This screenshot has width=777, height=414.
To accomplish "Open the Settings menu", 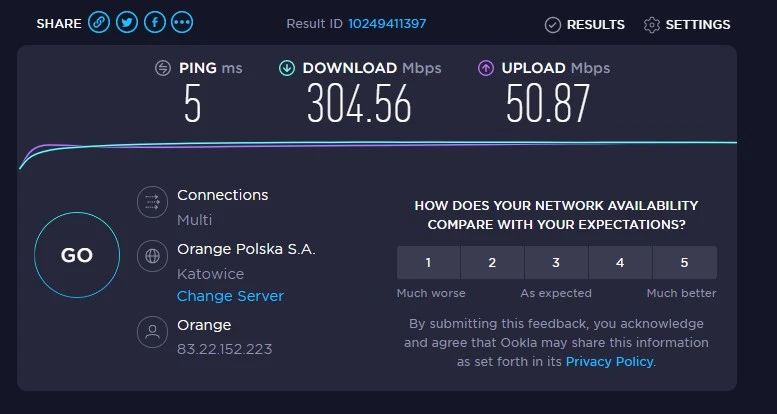I will pos(687,24).
